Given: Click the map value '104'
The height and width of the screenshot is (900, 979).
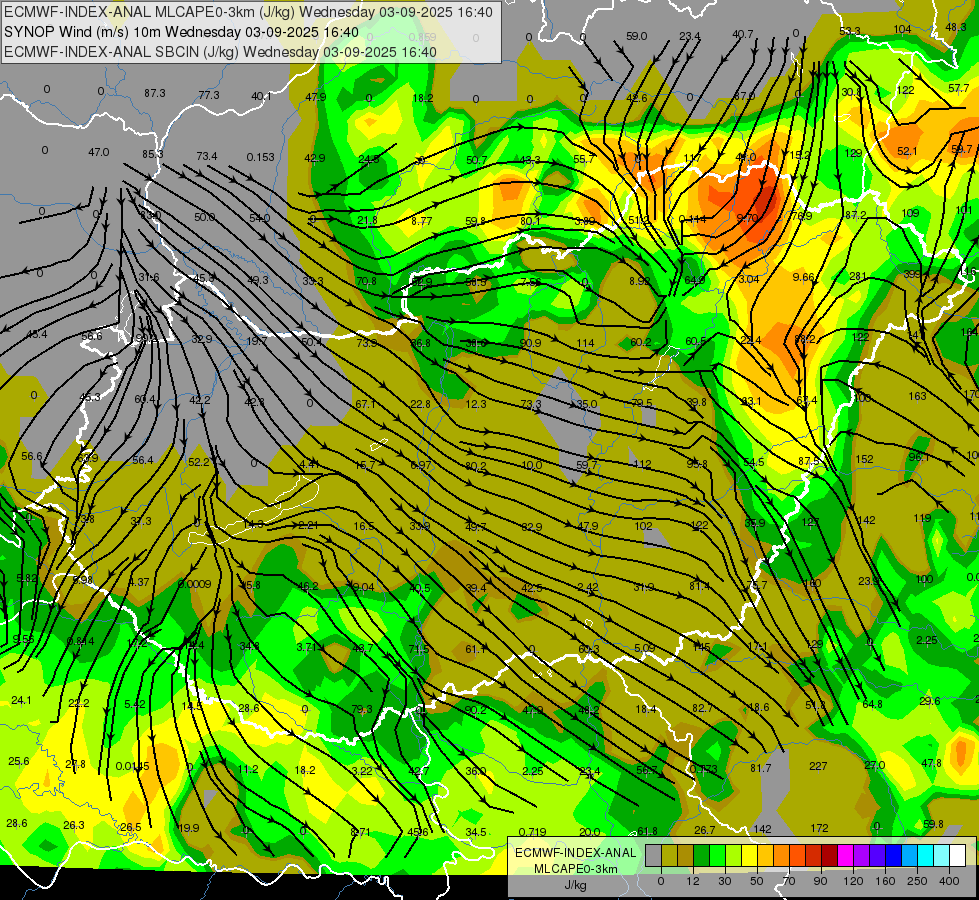Looking at the screenshot, I should [x=902, y=29].
